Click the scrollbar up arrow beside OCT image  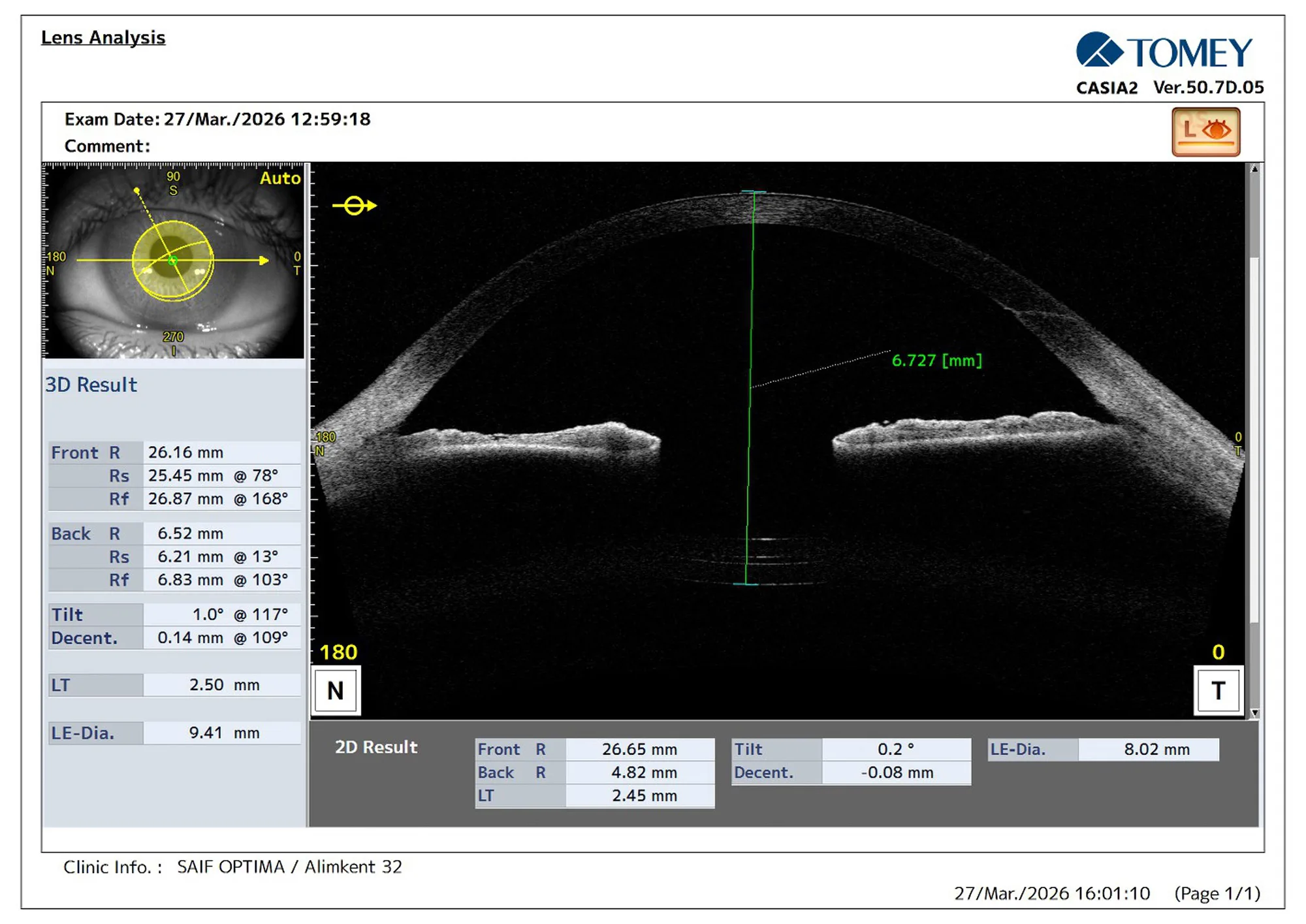(x=1254, y=169)
